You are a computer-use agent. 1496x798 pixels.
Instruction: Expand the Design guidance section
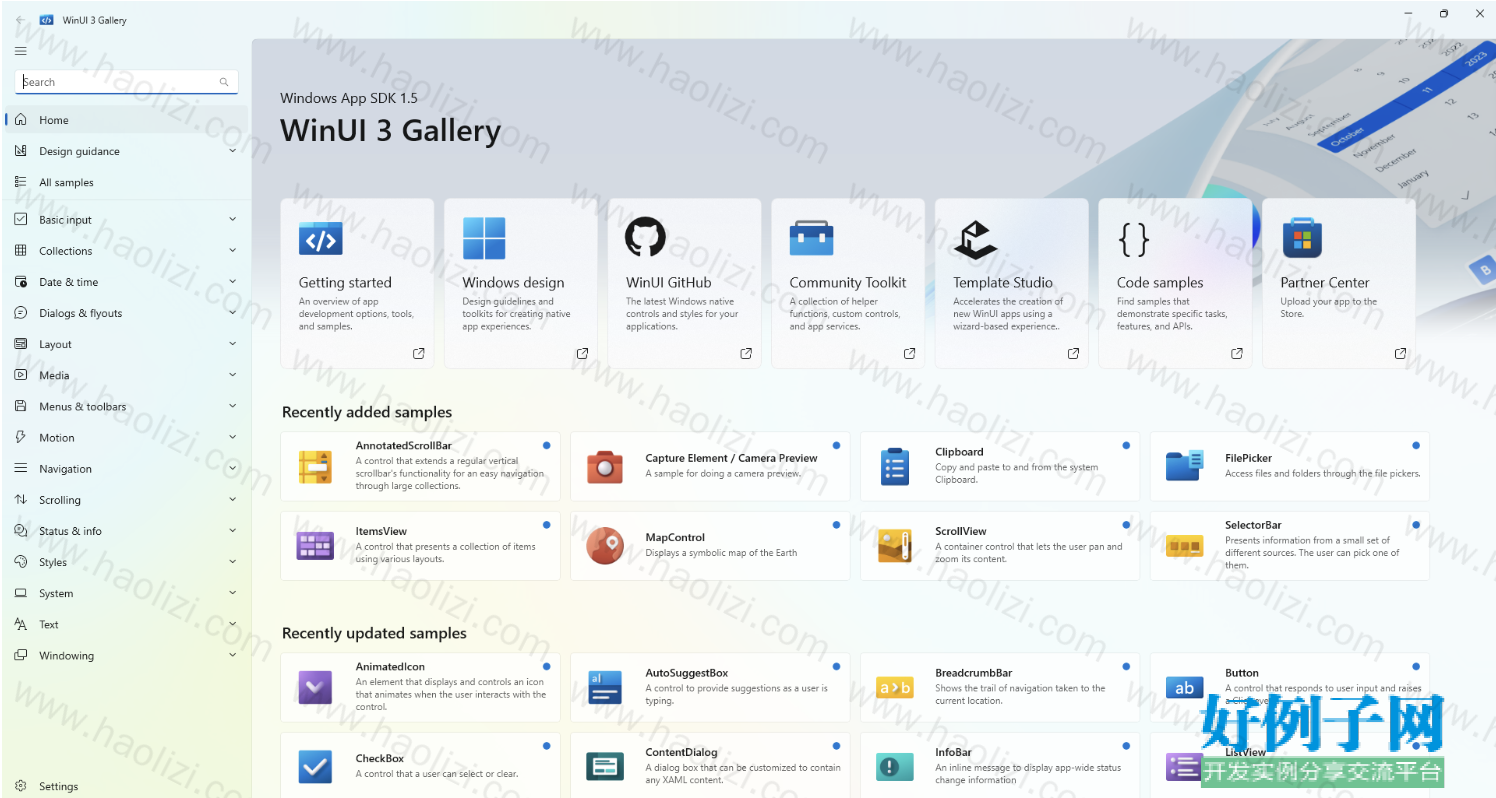(126, 151)
